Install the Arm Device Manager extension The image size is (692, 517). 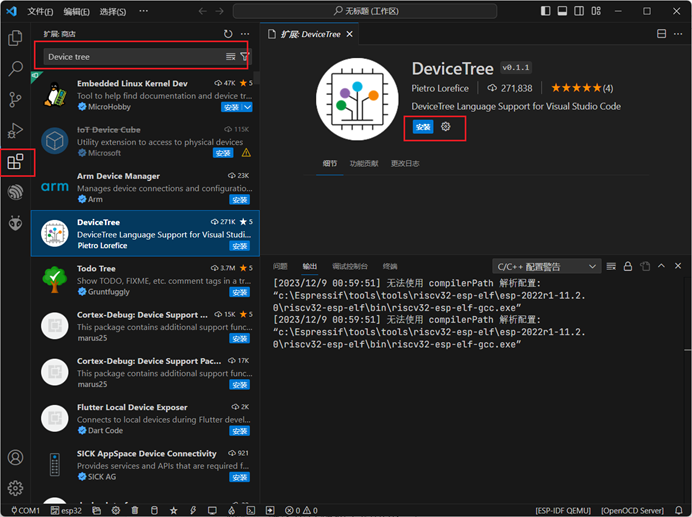point(240,200)
